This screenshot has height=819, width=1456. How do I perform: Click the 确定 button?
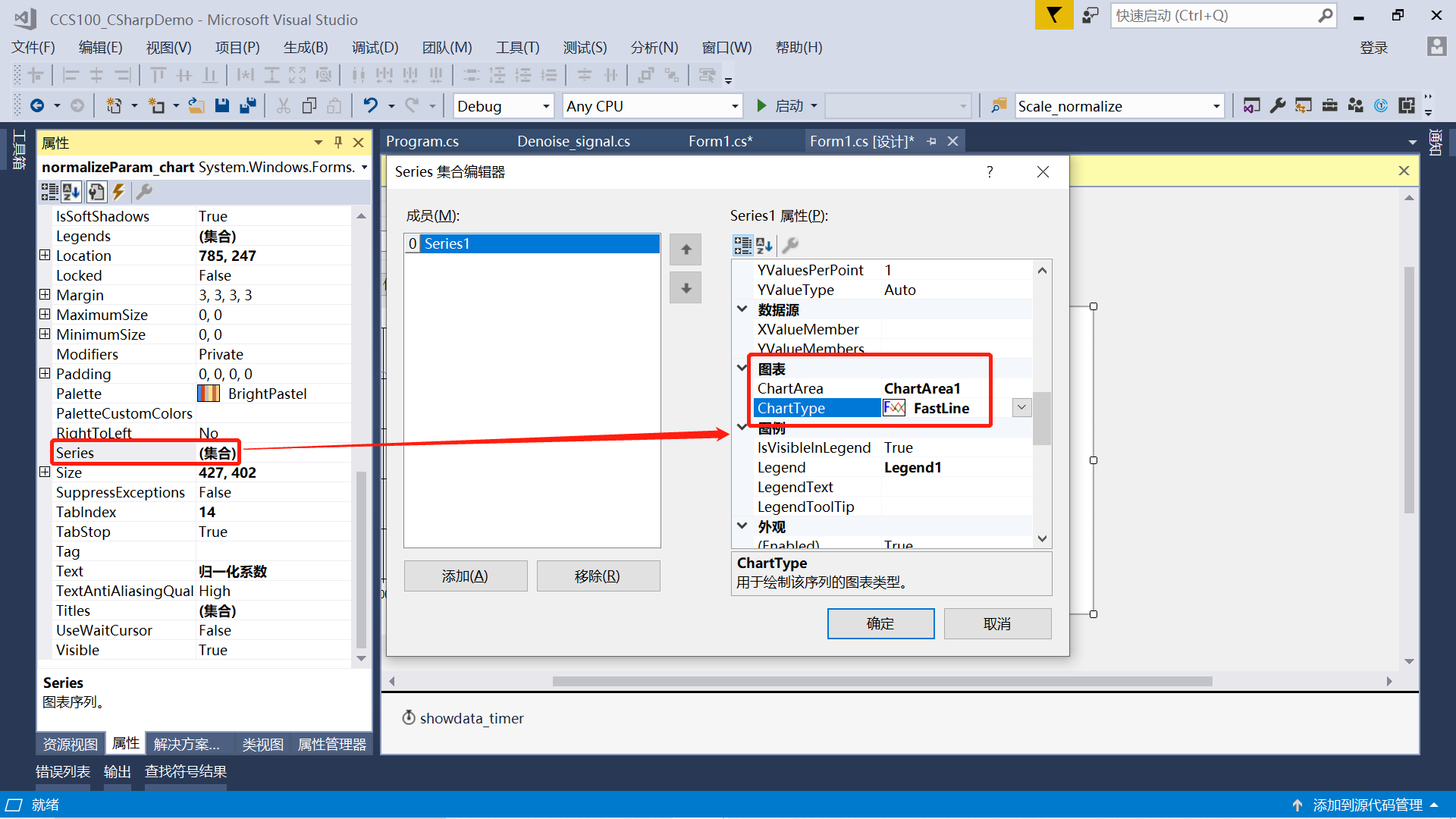click(x=880, y=623)
